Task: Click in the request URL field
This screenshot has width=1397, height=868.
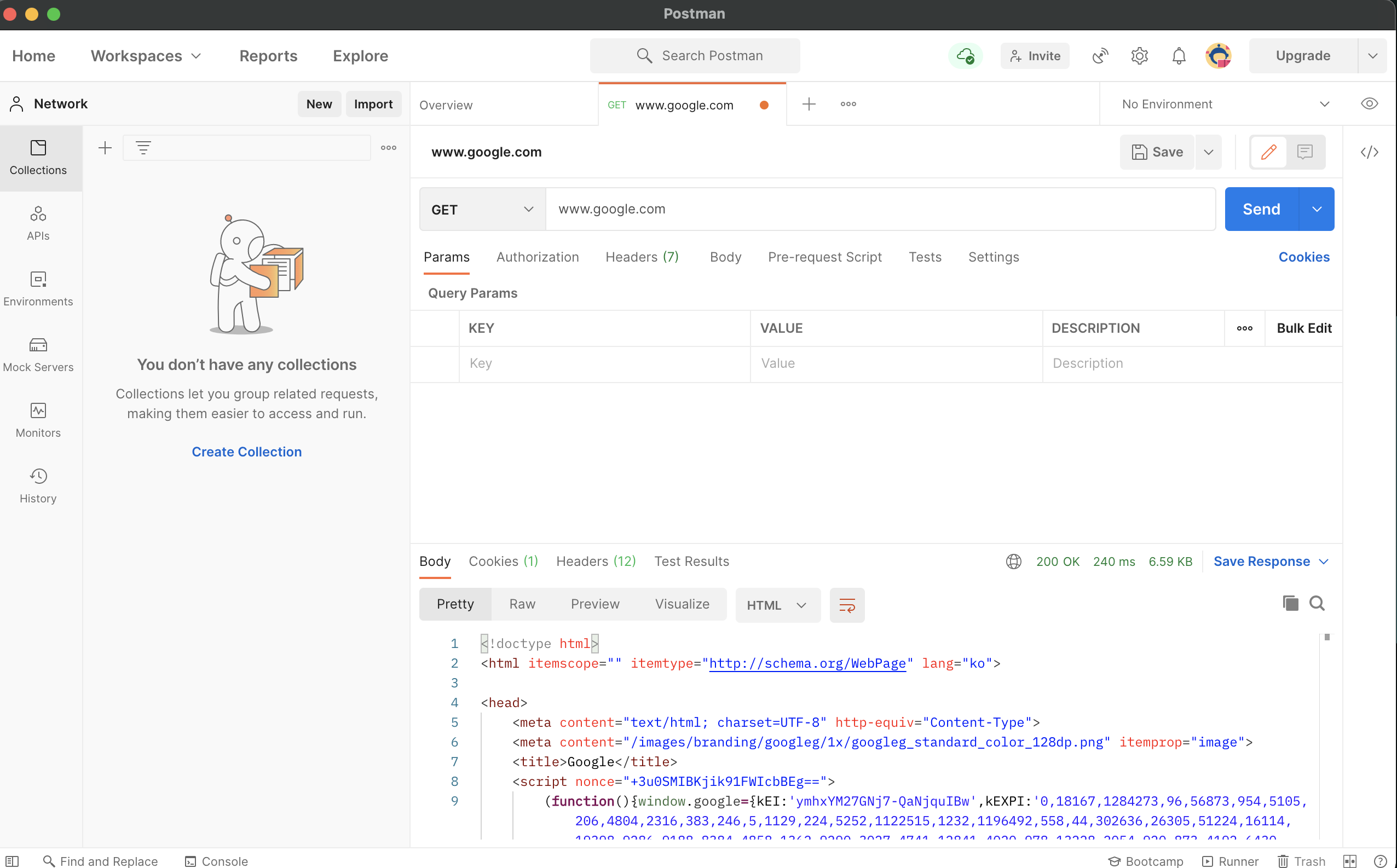Action: (880, 210)
